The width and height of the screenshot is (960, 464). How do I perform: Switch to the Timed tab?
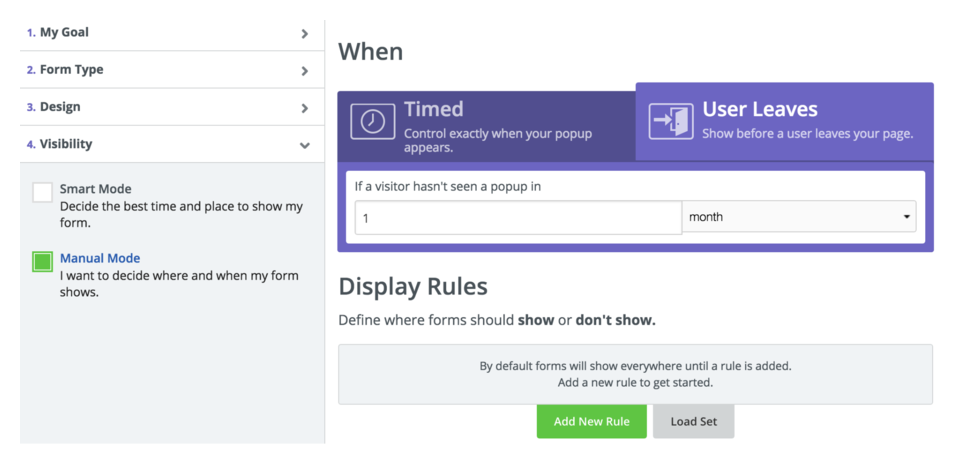point(487,126)
